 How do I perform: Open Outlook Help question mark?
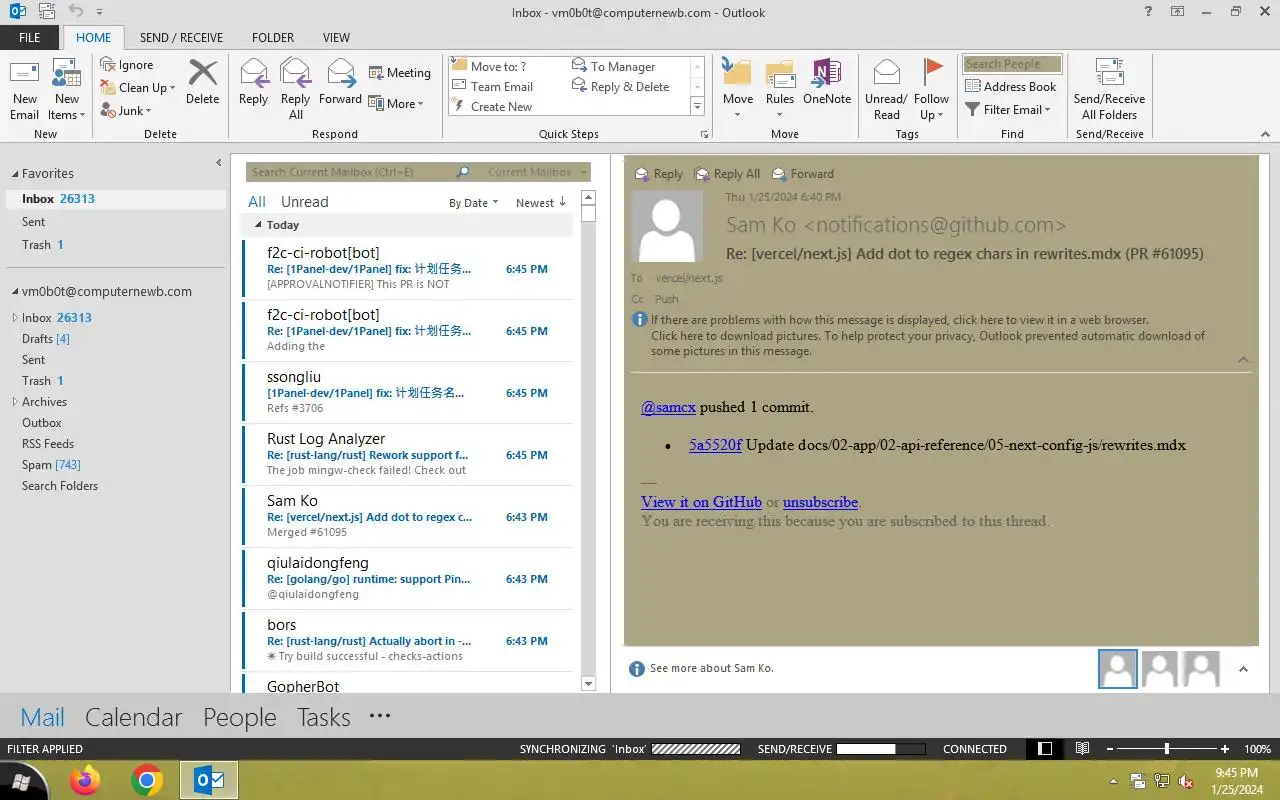1147,12
